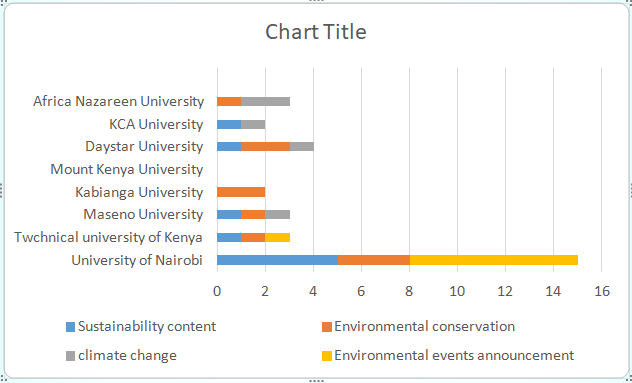
Task: Click Africa Nazareen University gray bar segment
Action: [x=266, y=101]
